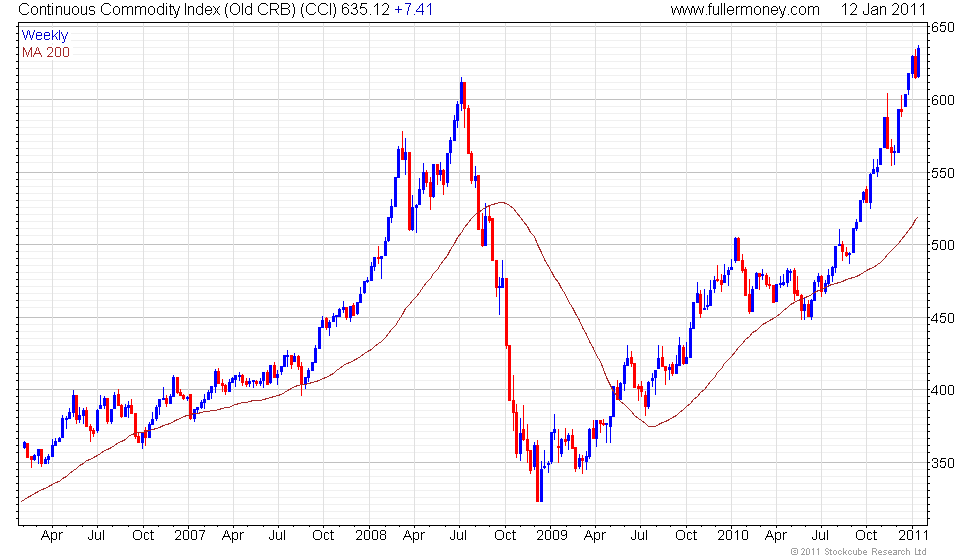The width and height of the screenshot is (980, 560).
Task: Click the 600 price axis label
Action: (943, 100)
